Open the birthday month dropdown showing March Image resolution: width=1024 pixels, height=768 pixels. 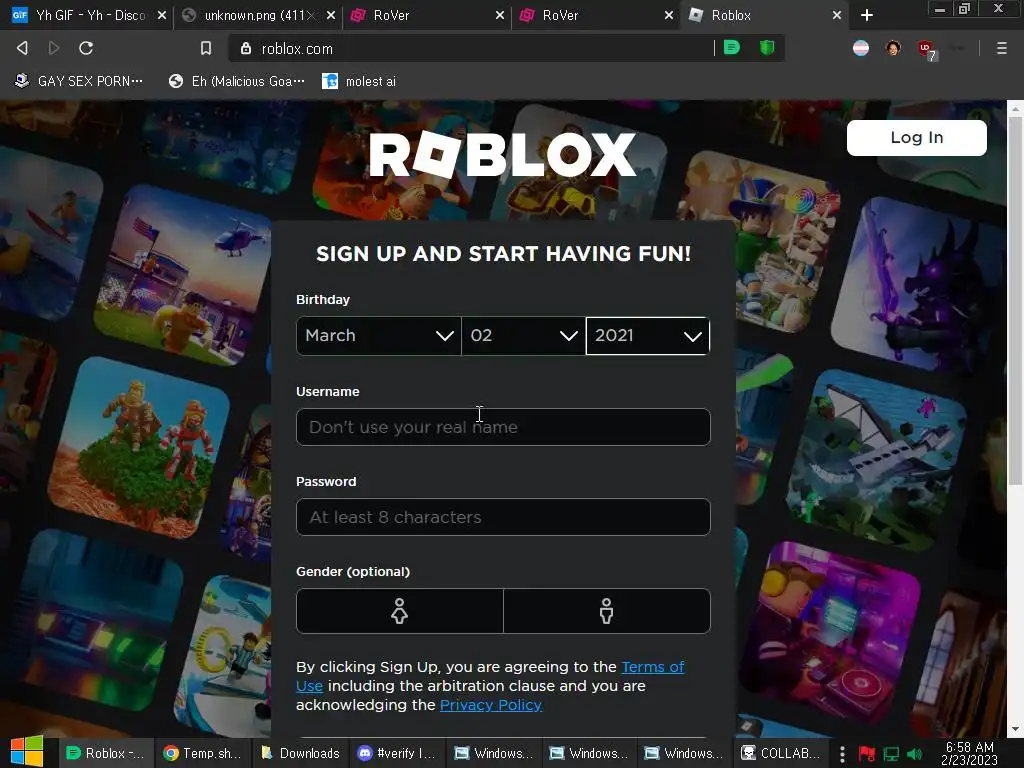pos(379,336)
